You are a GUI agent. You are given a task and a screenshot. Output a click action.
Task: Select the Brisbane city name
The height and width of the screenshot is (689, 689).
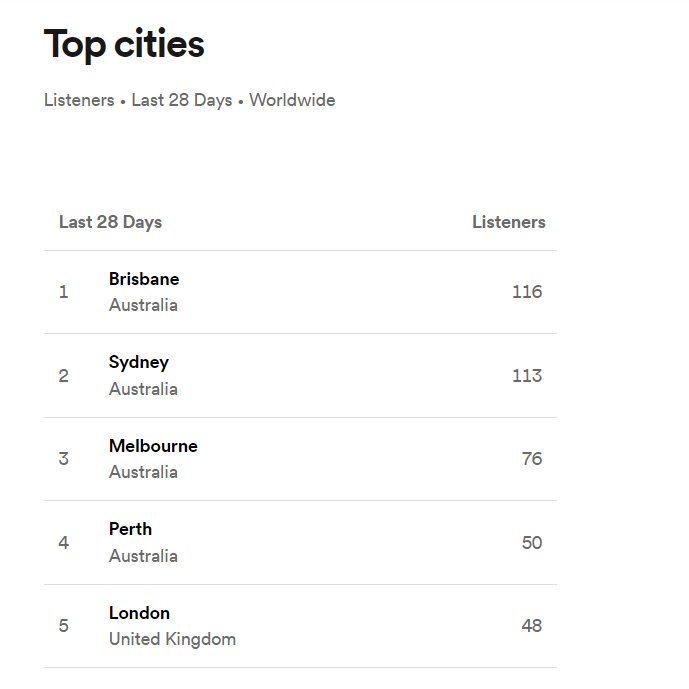point(144,279)
